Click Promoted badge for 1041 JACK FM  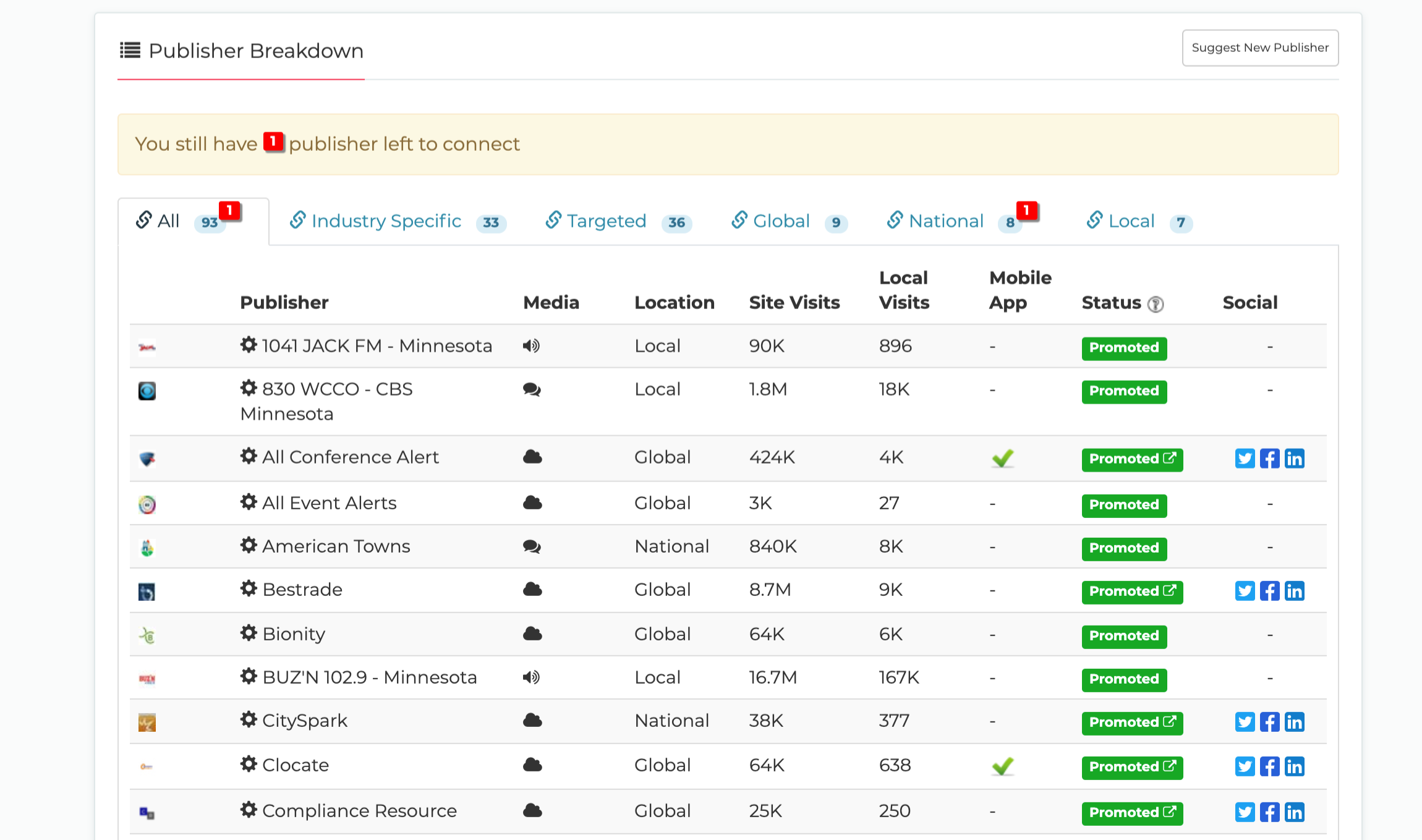click(1124, 349)
